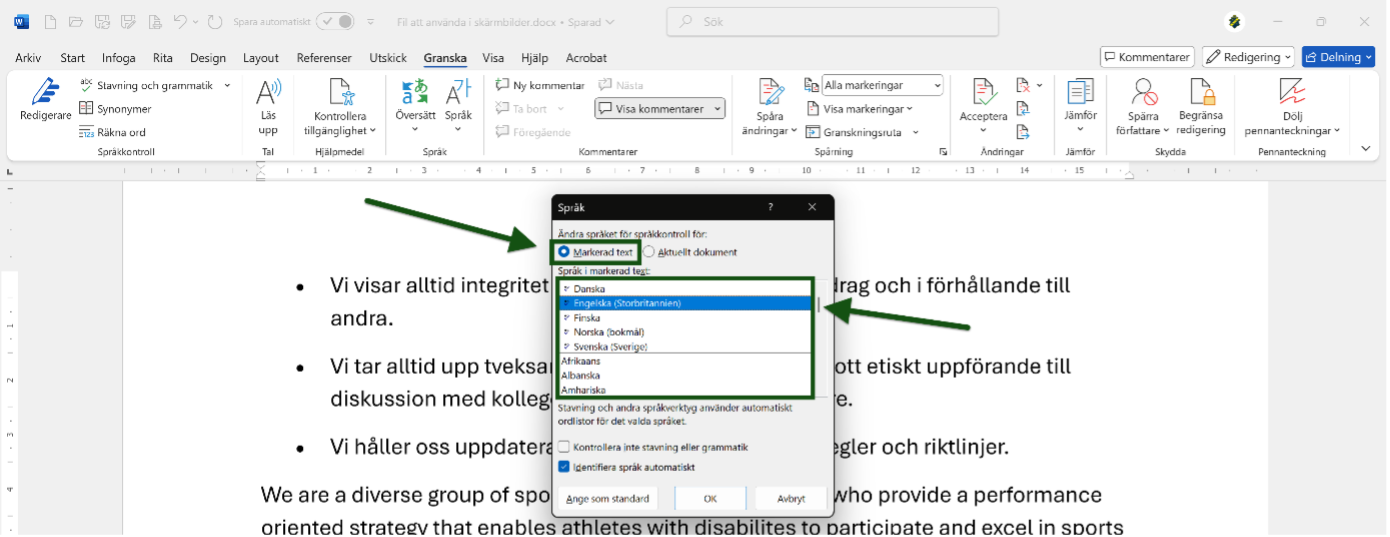The image size is (1390, 537).
Task: Toggle the Spara automatiskt switch
Action: [335, 21]
